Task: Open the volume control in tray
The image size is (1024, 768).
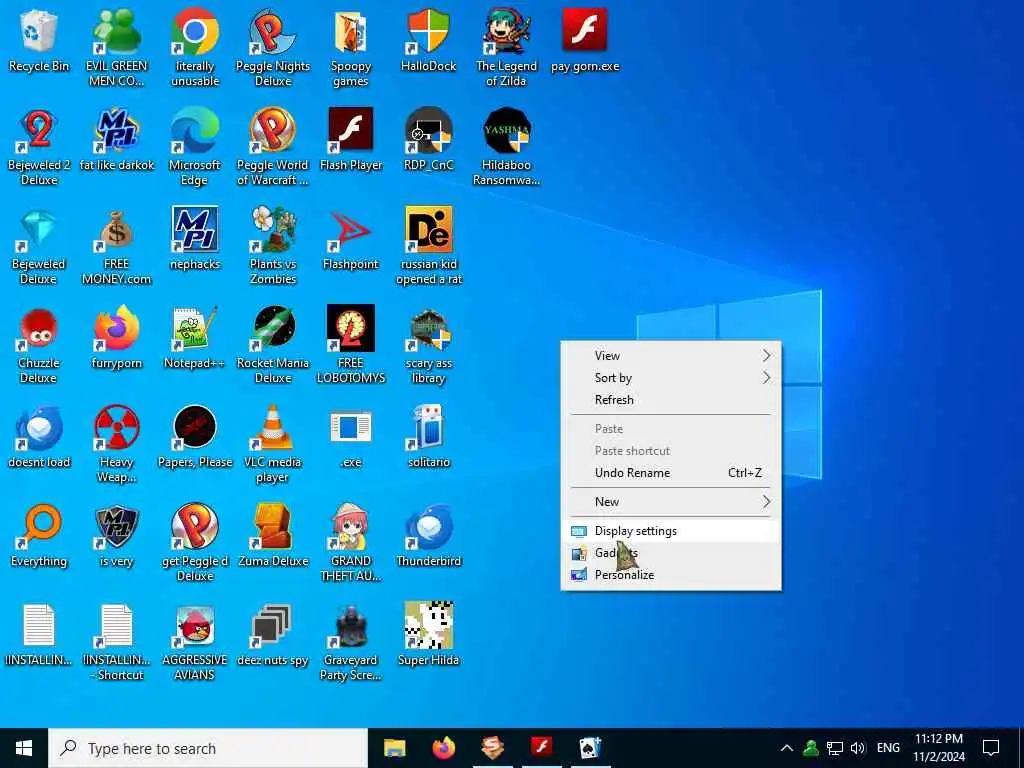Action: [858, 748]
